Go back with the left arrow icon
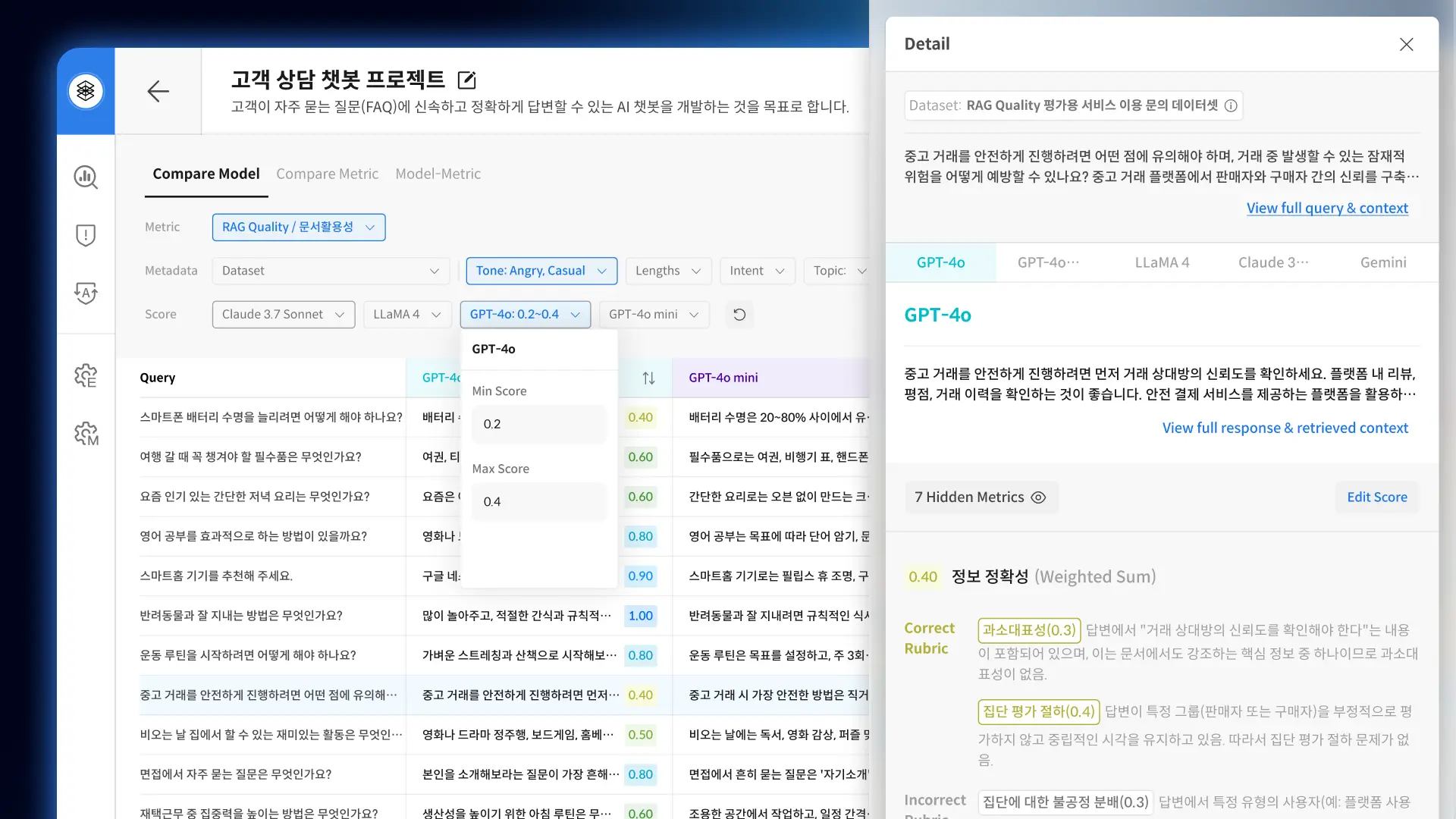1456x819 pixels. pos(158,91)
